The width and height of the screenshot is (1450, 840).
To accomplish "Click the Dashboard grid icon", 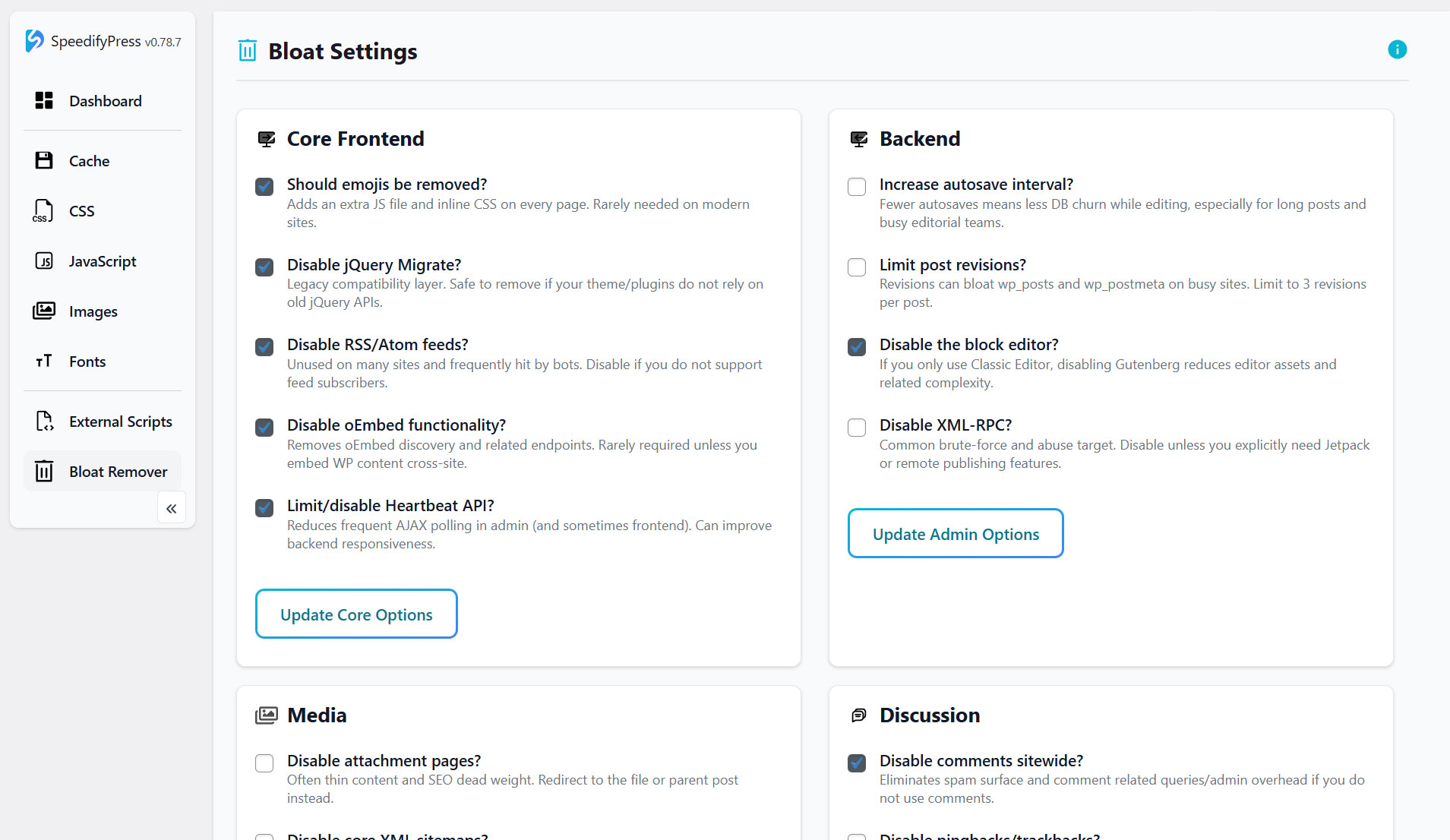I will coord(44,100).
